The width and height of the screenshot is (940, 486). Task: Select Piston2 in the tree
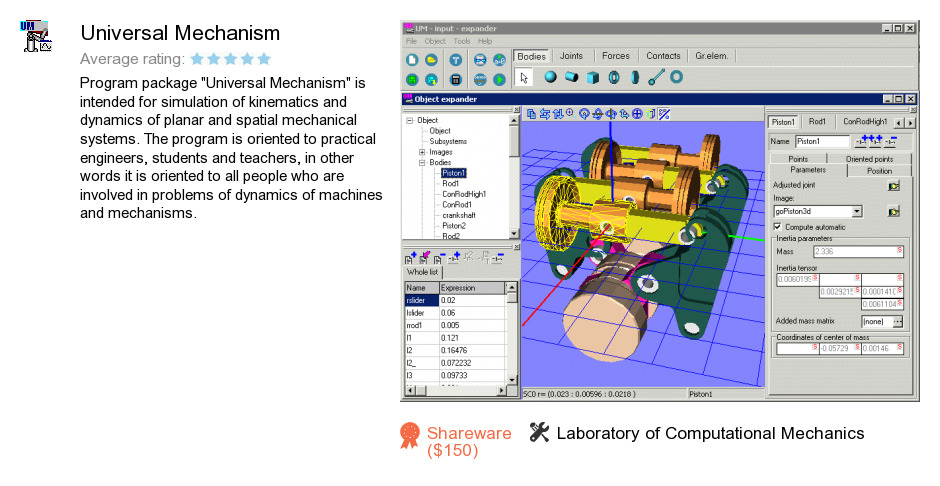point(454,226)
